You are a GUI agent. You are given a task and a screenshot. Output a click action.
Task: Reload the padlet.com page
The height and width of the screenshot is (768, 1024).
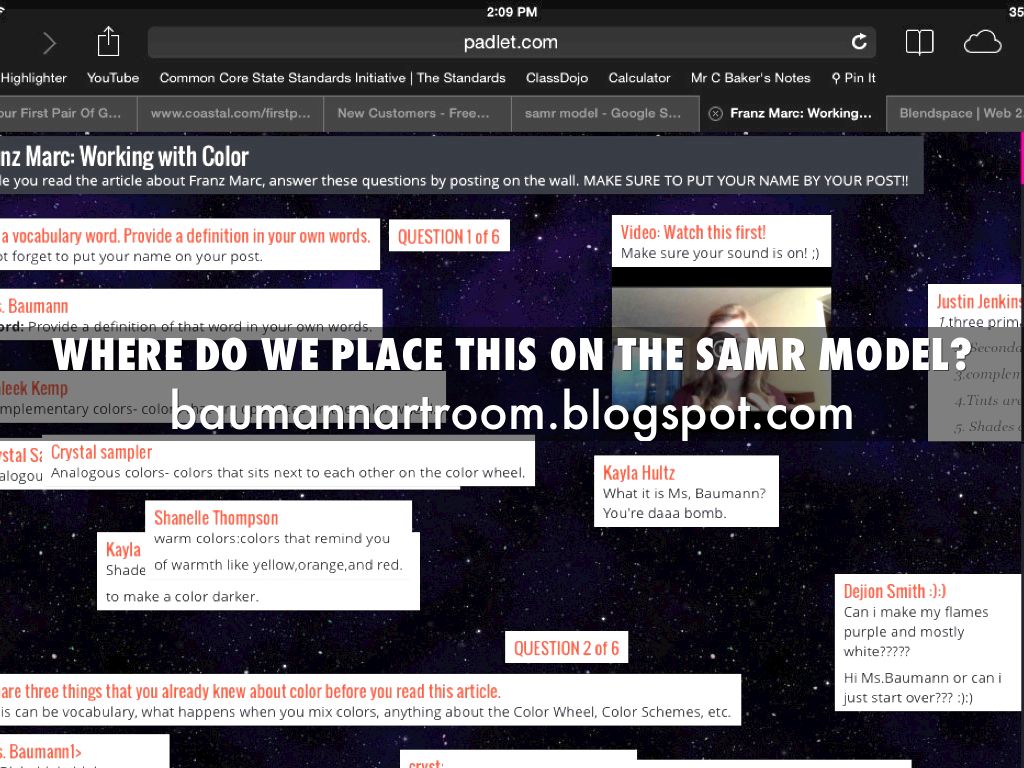click(858, 42)
